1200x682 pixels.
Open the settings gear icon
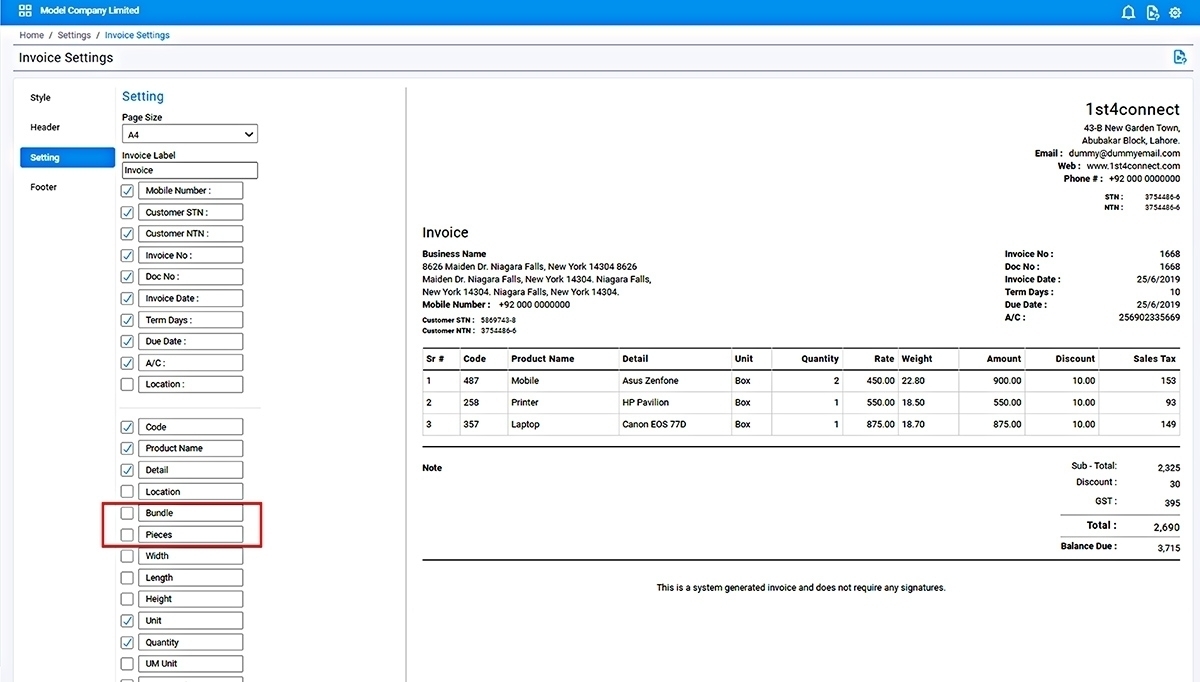[x=1175, y=12]
